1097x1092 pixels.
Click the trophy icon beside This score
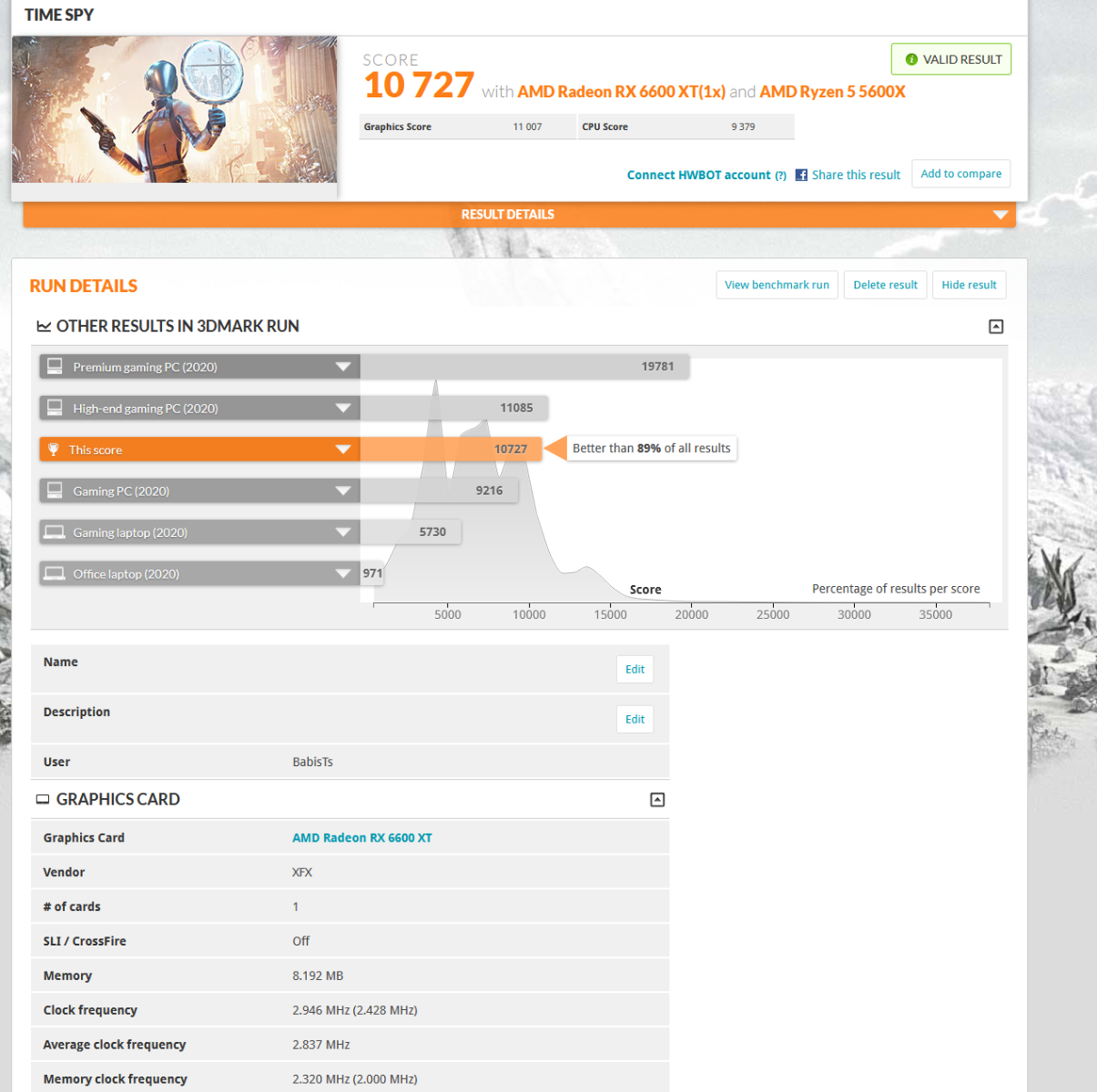pyautogui.click(x=54, y=450)
